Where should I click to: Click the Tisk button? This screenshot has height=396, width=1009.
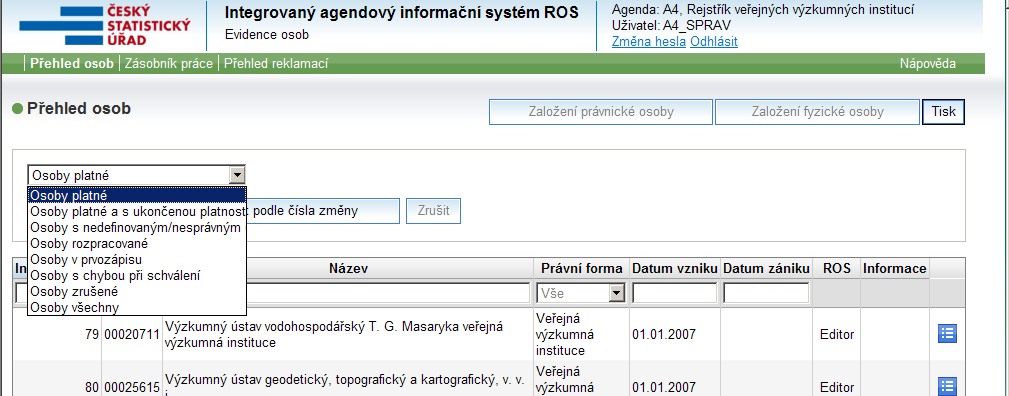(x=944, y=112)
